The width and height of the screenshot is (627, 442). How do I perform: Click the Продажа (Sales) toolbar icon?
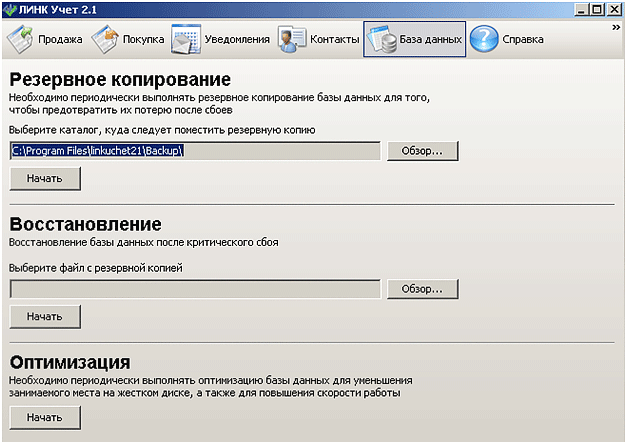click(21, 40)
